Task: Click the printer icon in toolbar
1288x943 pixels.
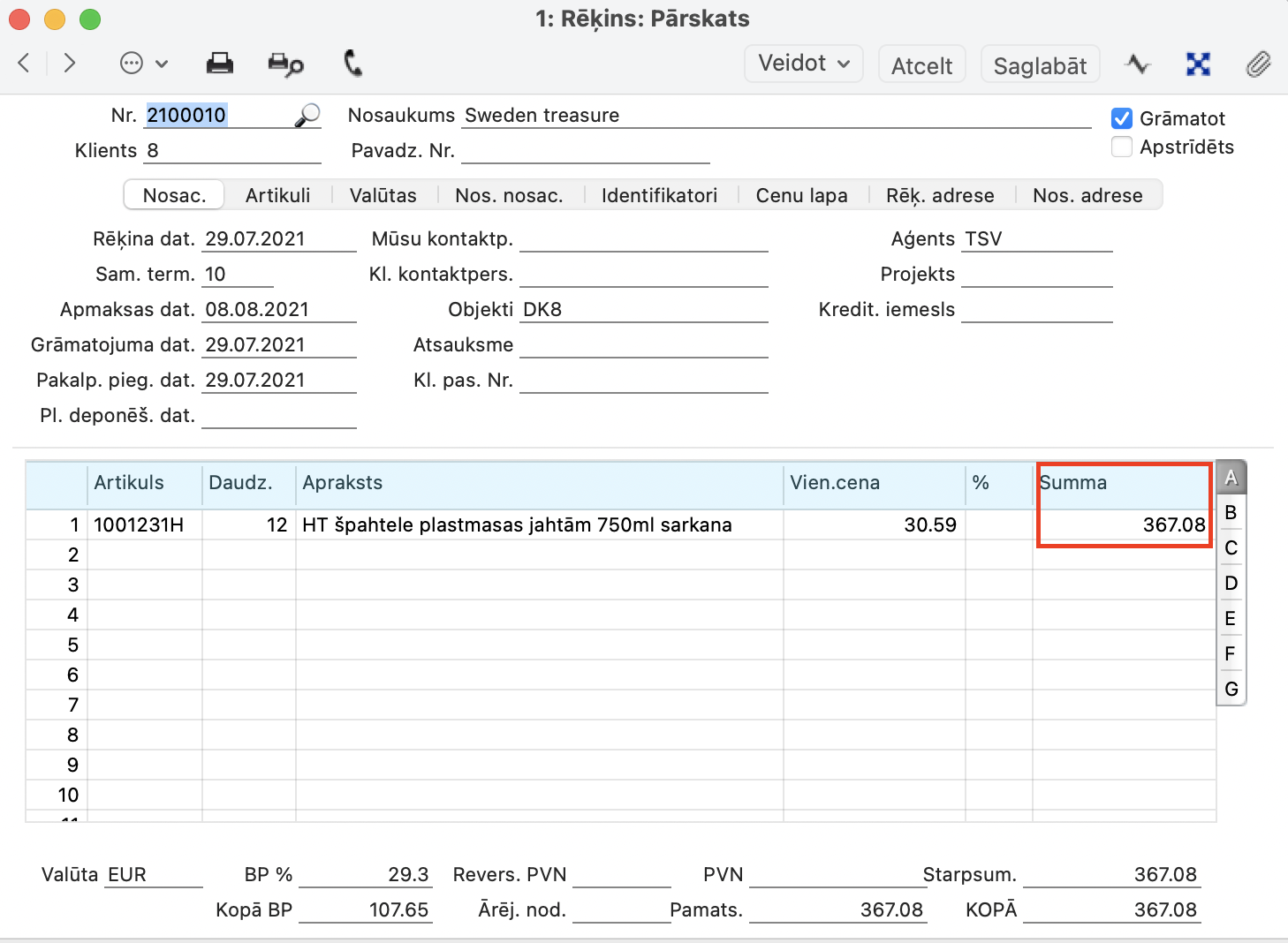Action: [219, 64]
